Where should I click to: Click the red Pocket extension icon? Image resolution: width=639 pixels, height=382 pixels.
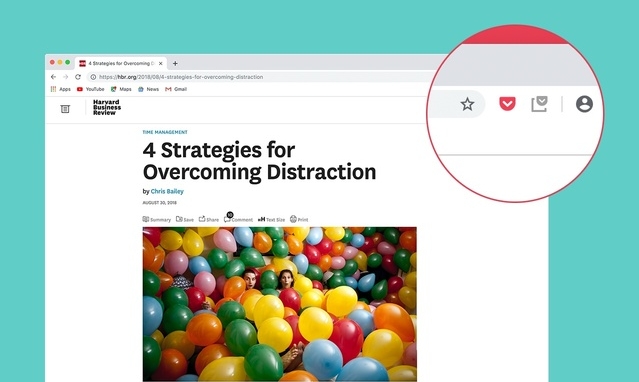507,104
